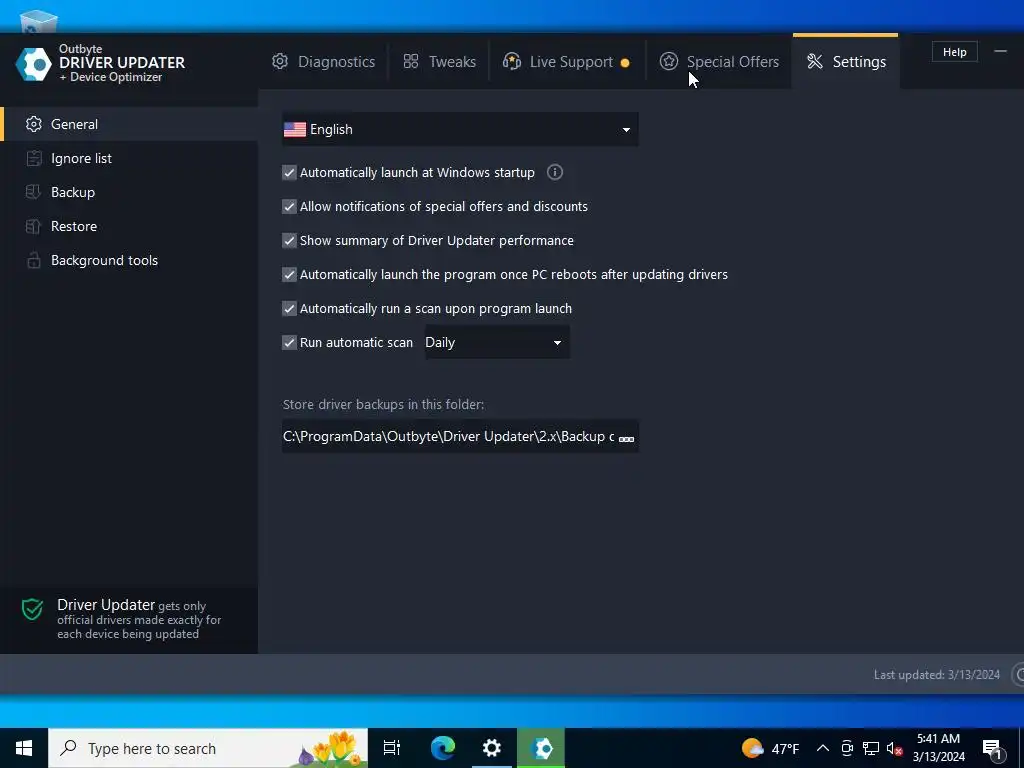Screen dimensions: 1024x768
Task: Click the weather icon showing 47°F
Action: (x=752, y=748)
